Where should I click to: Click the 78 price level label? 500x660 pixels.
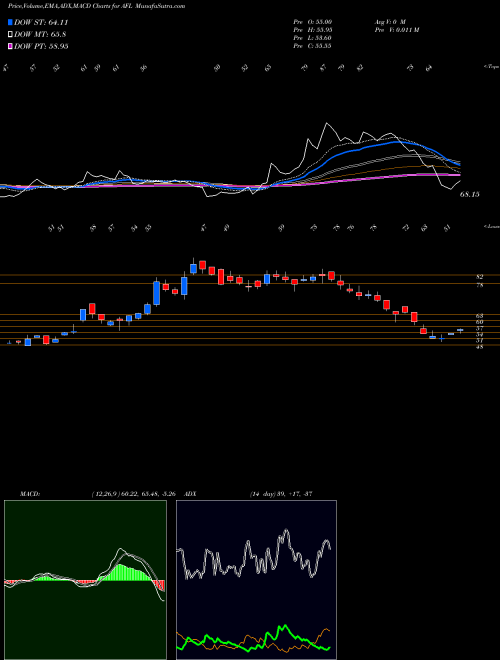tap(479, 285)
